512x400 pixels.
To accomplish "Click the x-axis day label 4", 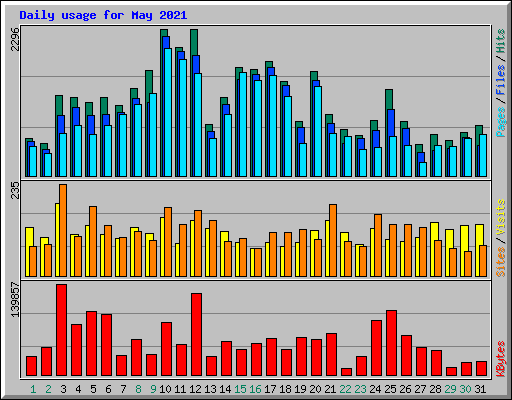I will pyautogui.click(x=78, y=389).
